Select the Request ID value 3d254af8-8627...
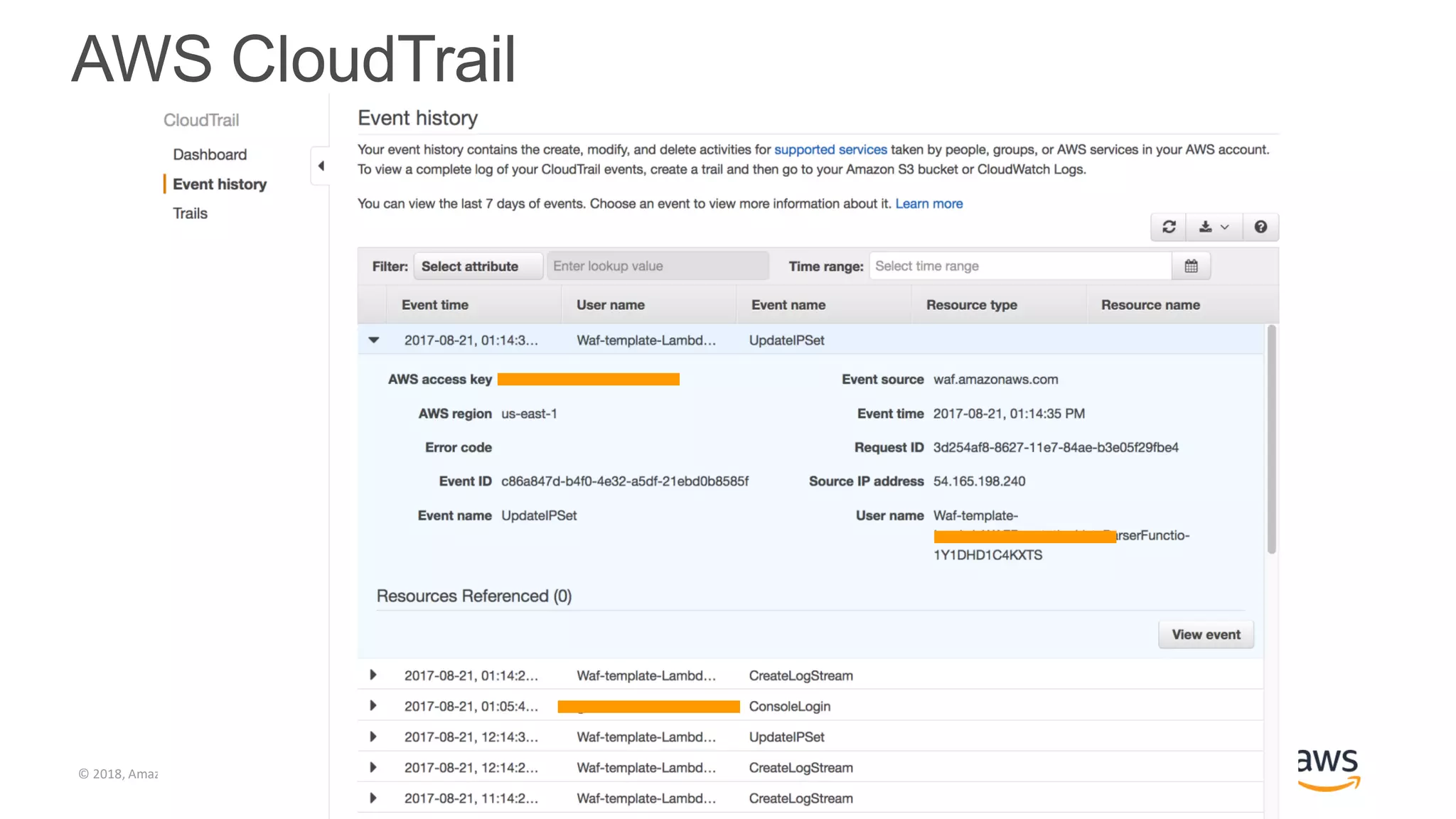This screenshot has height=819, width=1456. pyautogui.click(x=1056, y=447)
